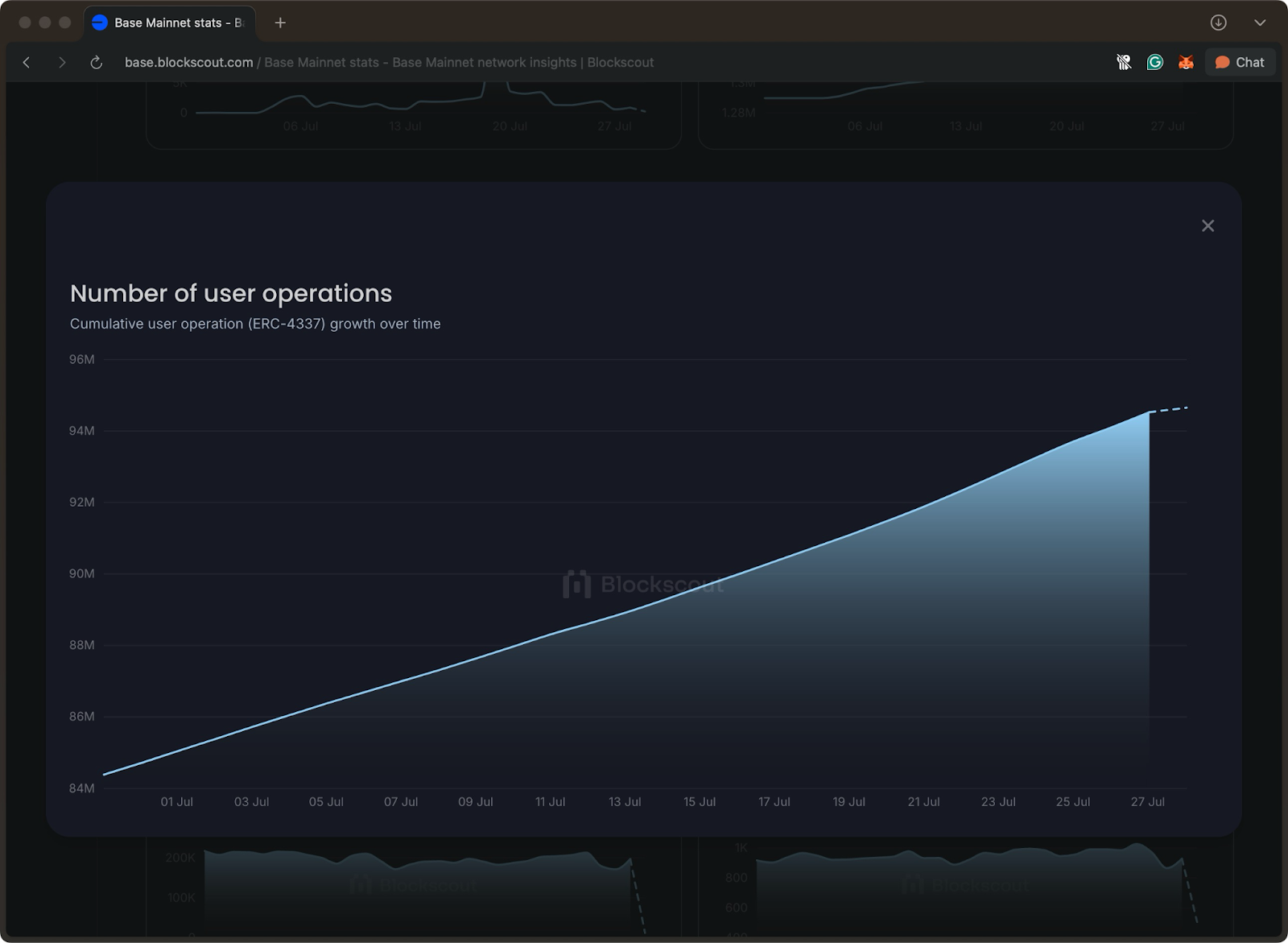Click the forward navigation arrow
Screen dimensions: 1288x943
[62, 62]
